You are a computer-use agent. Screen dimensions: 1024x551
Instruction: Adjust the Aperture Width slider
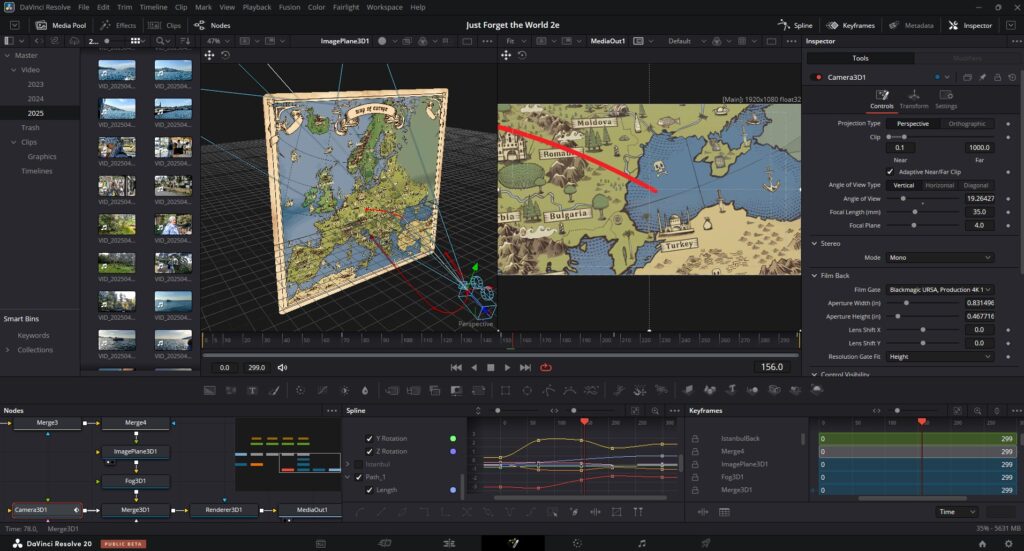906,303
